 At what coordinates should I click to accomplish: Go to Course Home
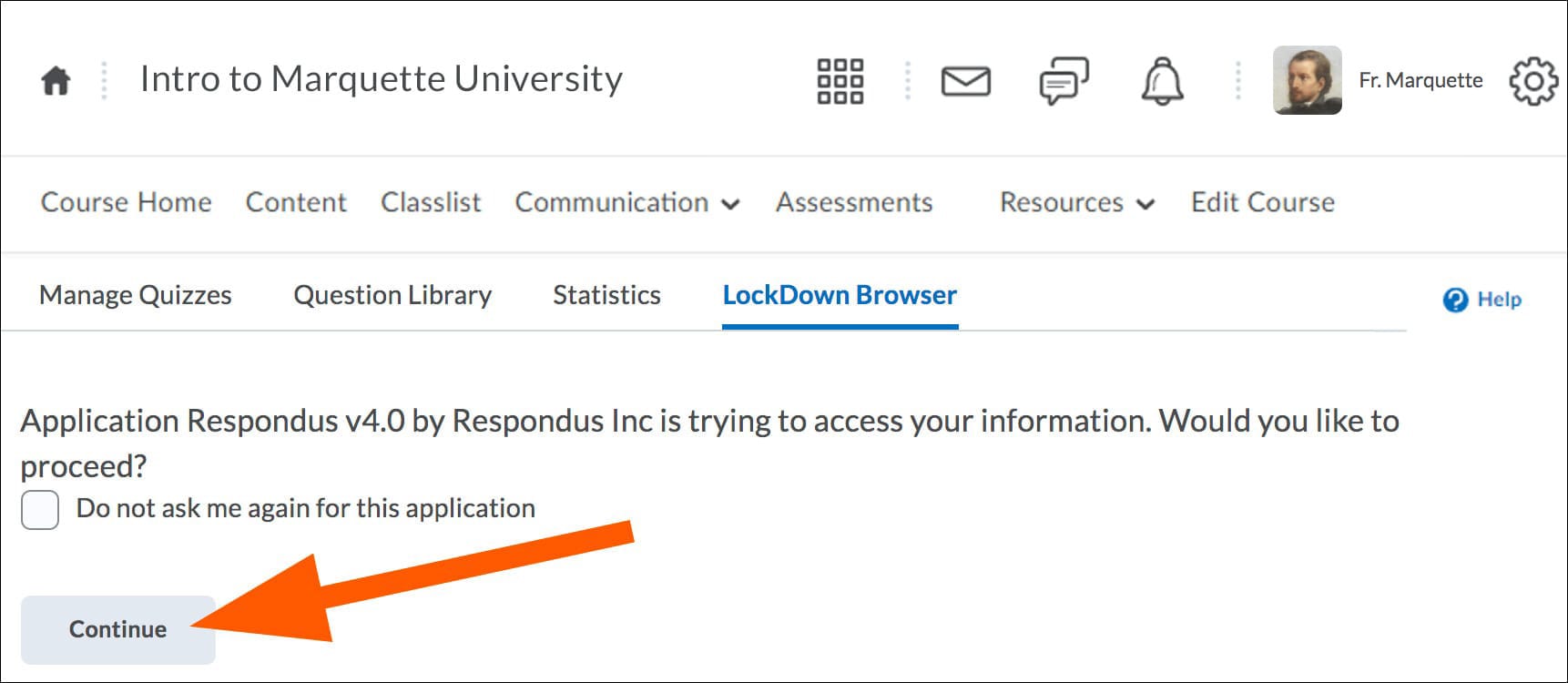point(127,202)
